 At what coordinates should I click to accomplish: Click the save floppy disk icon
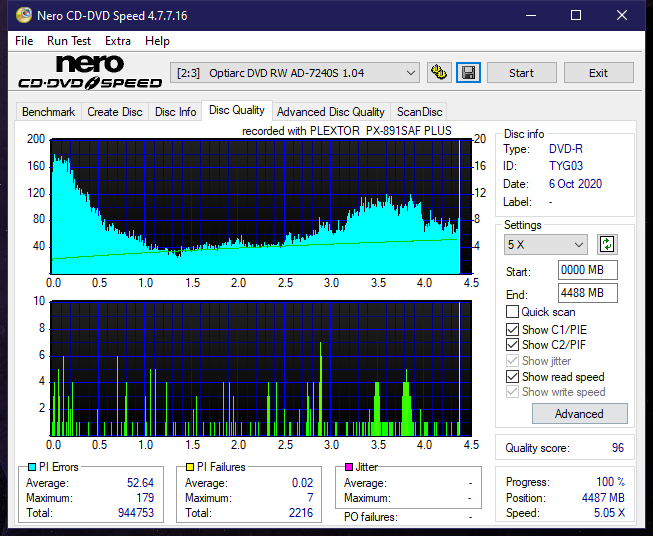[469, 73]
